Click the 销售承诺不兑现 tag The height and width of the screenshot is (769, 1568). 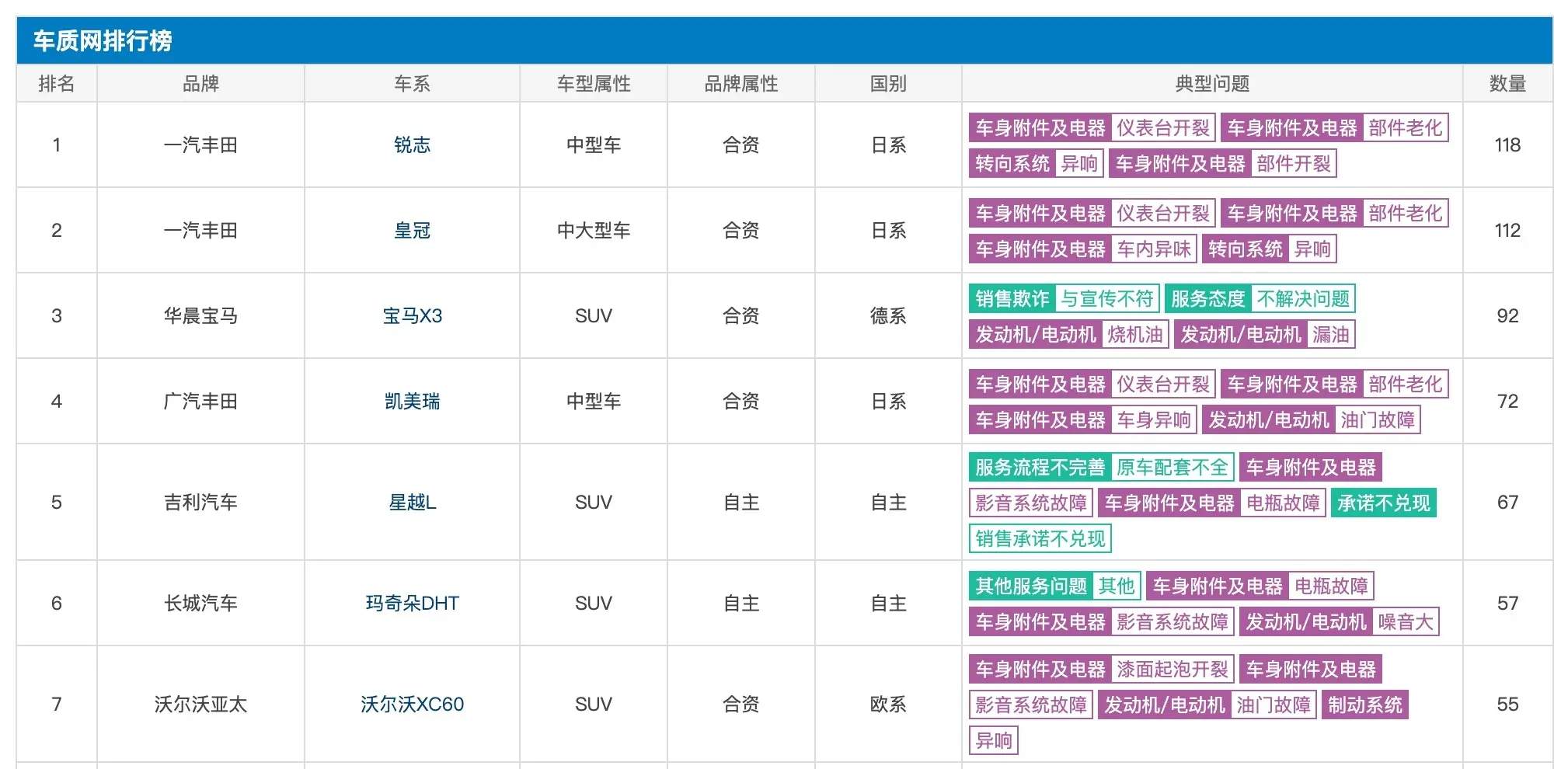[x=1040, y=539]
